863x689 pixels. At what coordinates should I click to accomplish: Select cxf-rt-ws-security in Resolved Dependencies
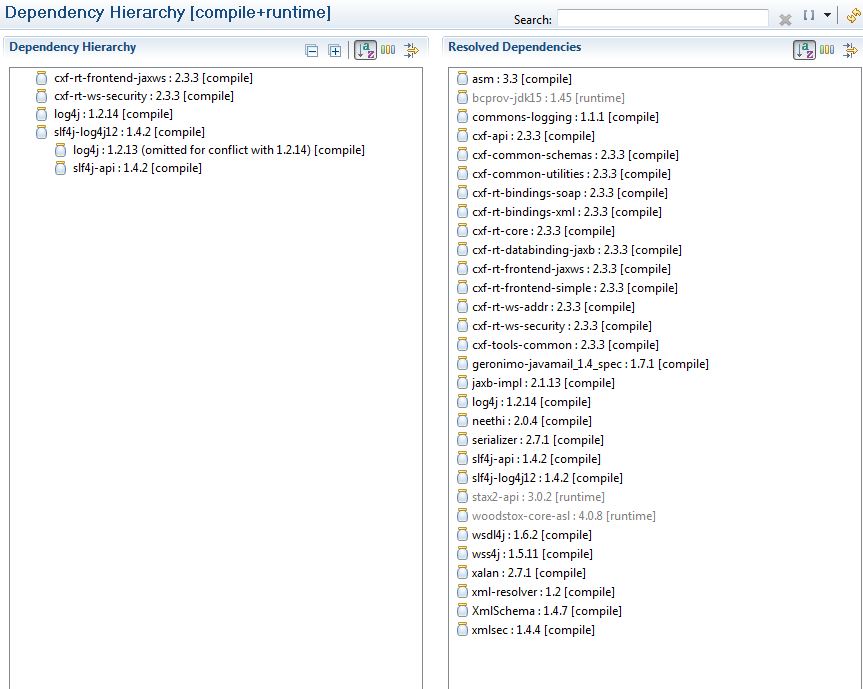click(561, 326)
